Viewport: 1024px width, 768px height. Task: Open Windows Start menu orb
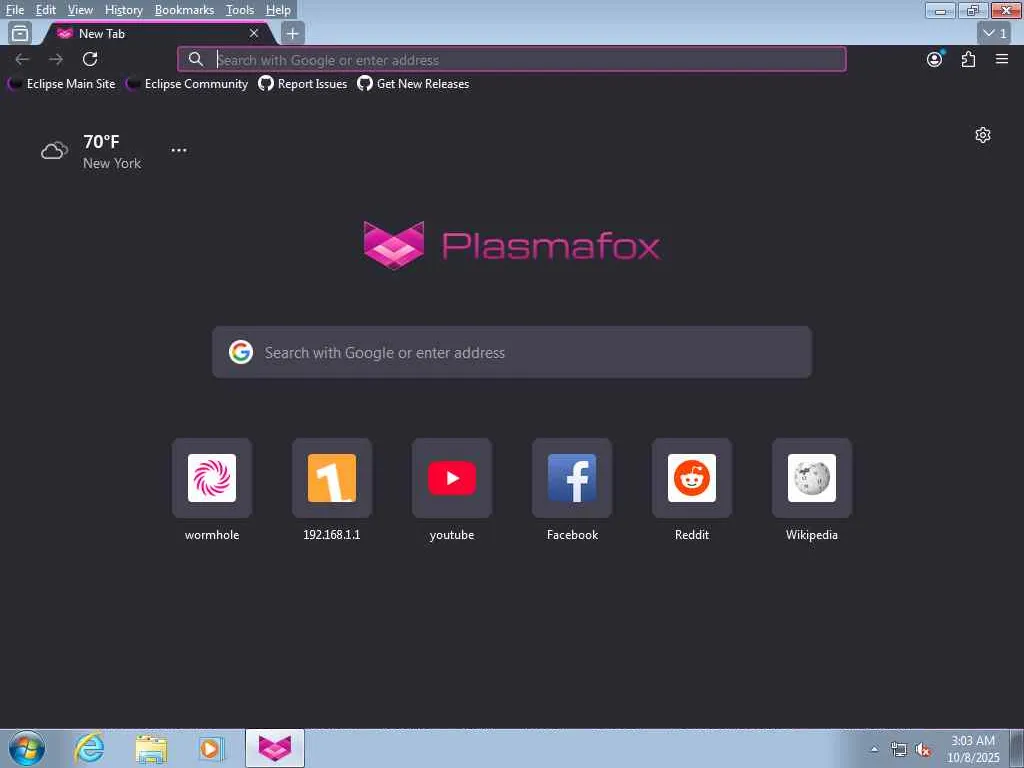pos(27,748)
